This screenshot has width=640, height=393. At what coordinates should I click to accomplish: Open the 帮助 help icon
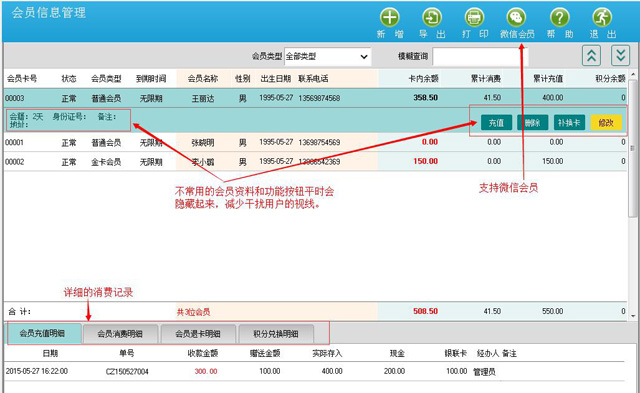(560, 18)
